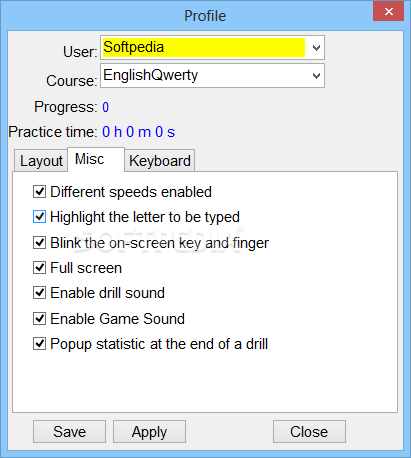Disable the Enable drill sound checkbox

pyautogui.click(x=39, y=293)
